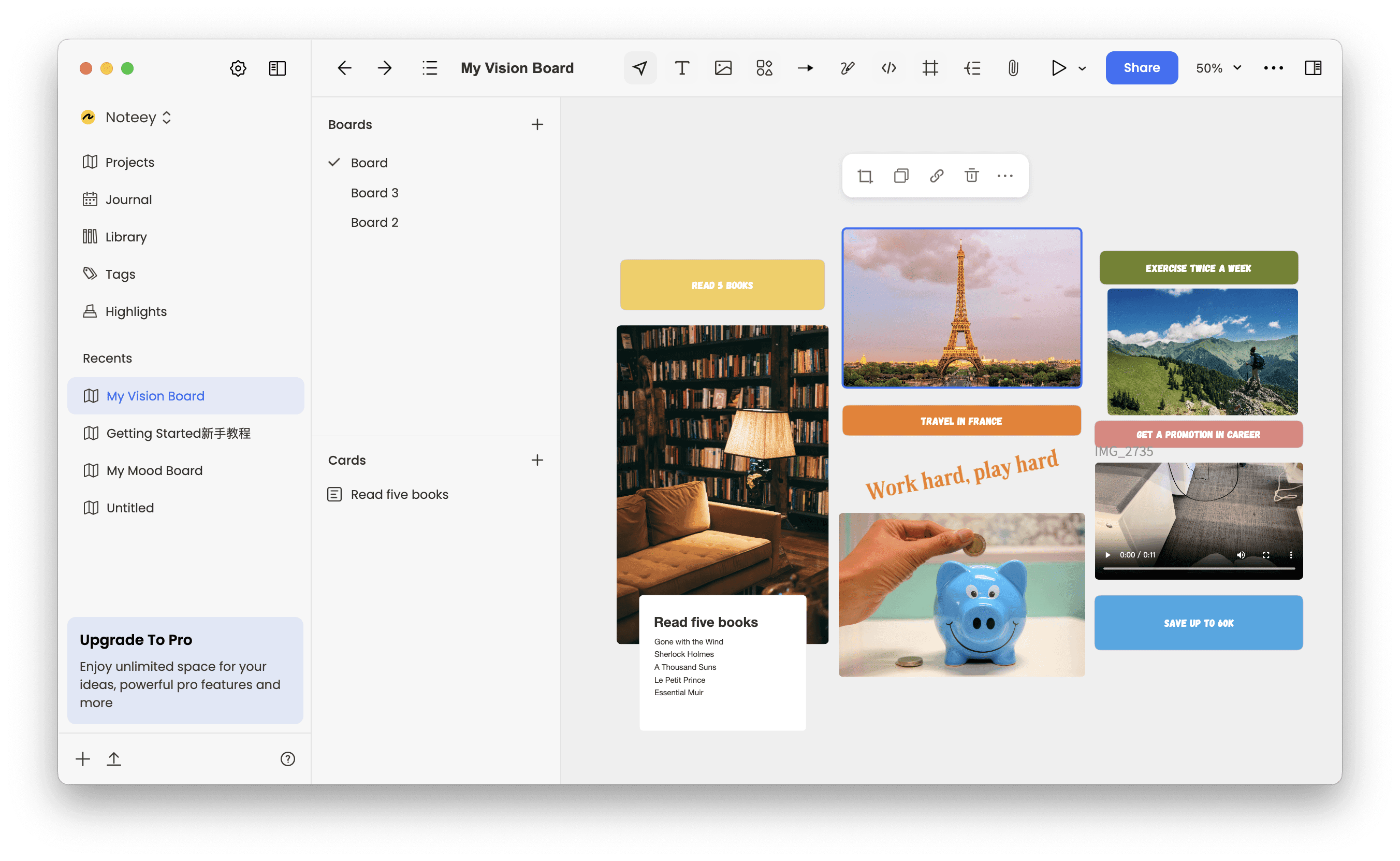
Task: Open Tags in the sidebar
Action: (109, 274)
